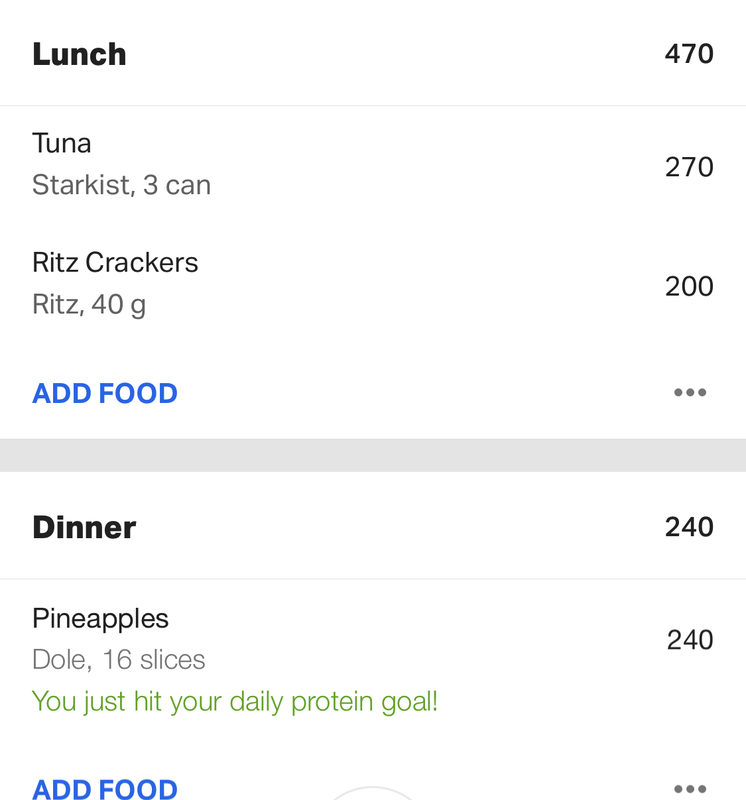Select the Dole, 16 slices serving text
The height and width of the screenshot is (800, 746).
point(118,660)
